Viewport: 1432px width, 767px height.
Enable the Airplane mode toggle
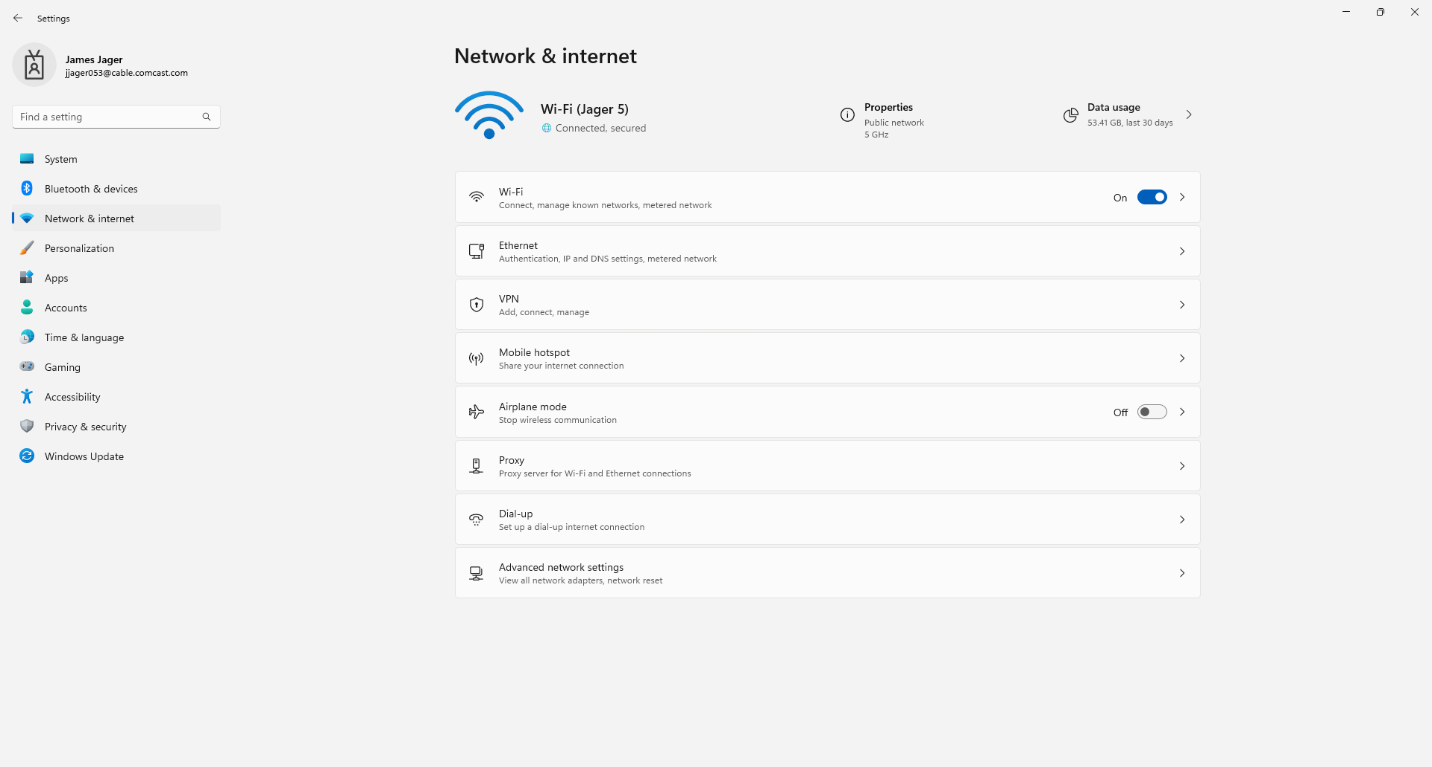coord(1152,412)
